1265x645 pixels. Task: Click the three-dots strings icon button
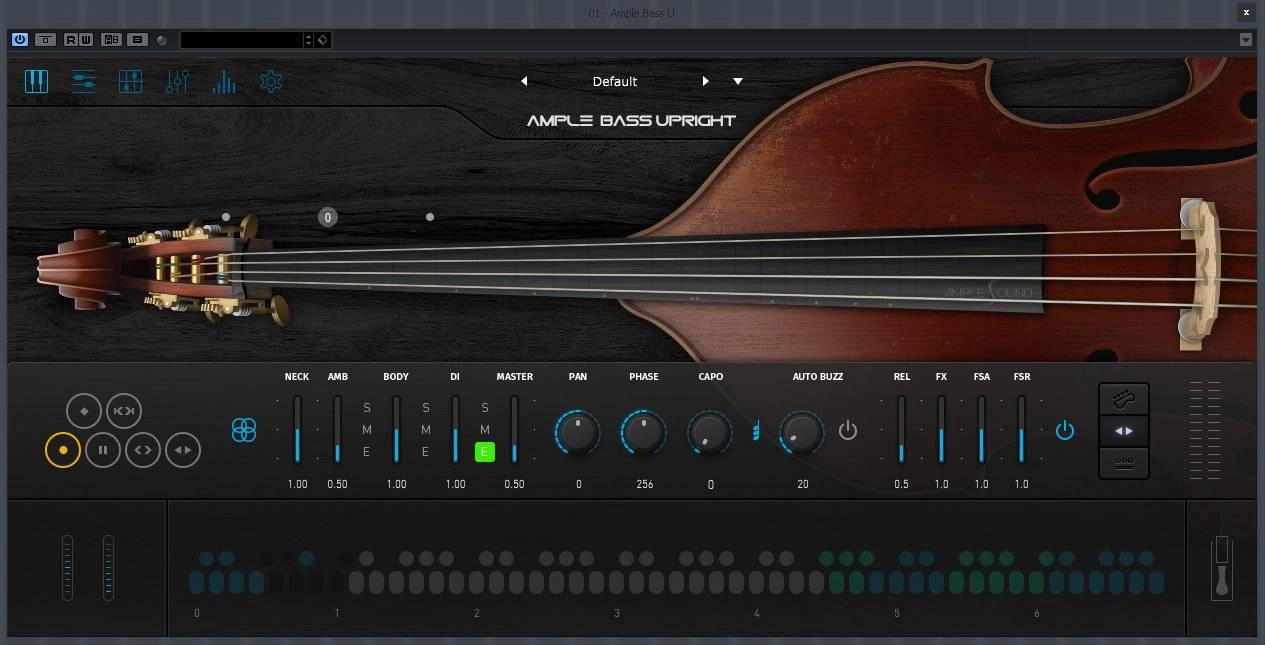click(1124, 462)
